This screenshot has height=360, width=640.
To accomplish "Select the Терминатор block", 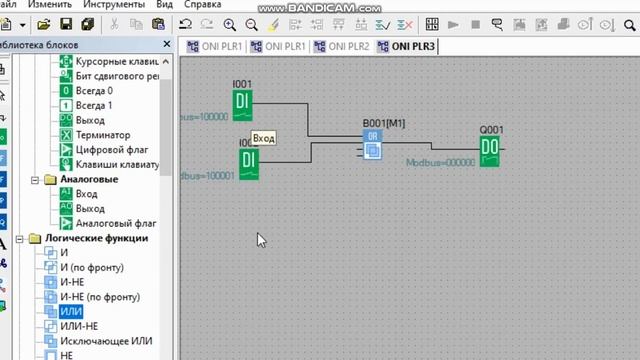I will tap(95, 135).
